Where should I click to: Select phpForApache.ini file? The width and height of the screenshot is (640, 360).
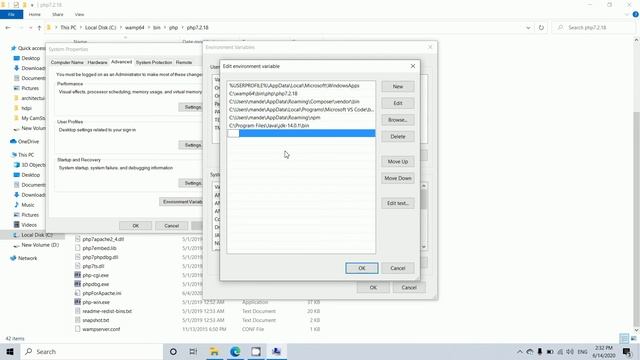click(x=102, y=293)
